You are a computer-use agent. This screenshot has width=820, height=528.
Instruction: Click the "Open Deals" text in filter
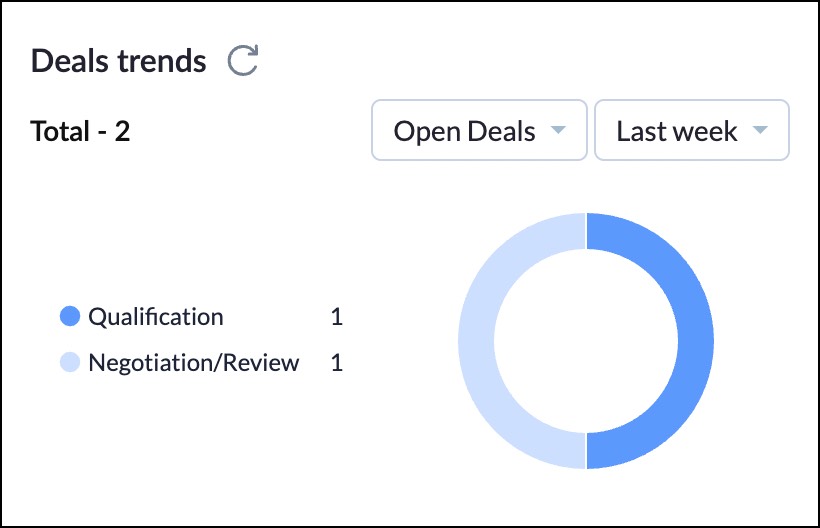click(464, 131)
